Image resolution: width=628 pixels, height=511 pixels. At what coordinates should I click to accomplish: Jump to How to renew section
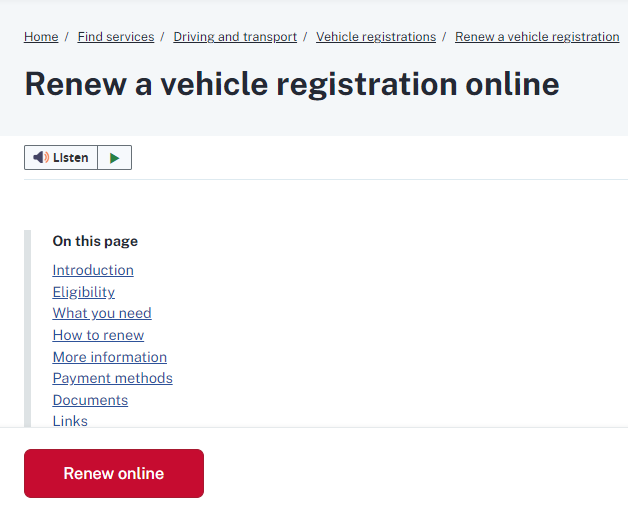pyautogui.click(x=98, y=335)
